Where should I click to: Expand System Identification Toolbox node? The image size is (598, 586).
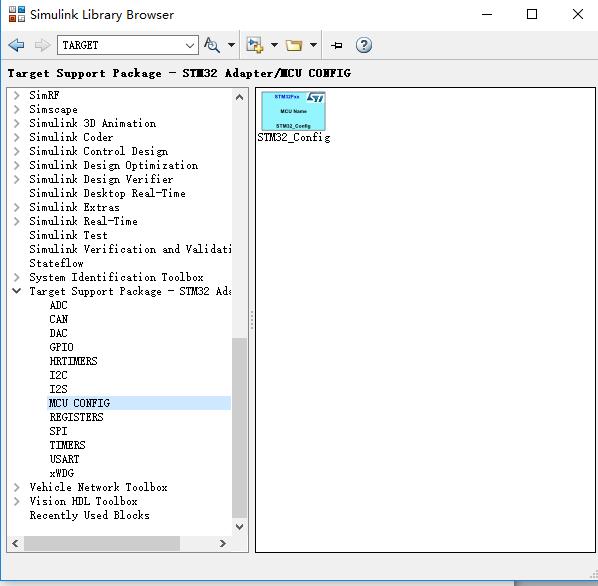pyautogui.click(x=16, y=277)
